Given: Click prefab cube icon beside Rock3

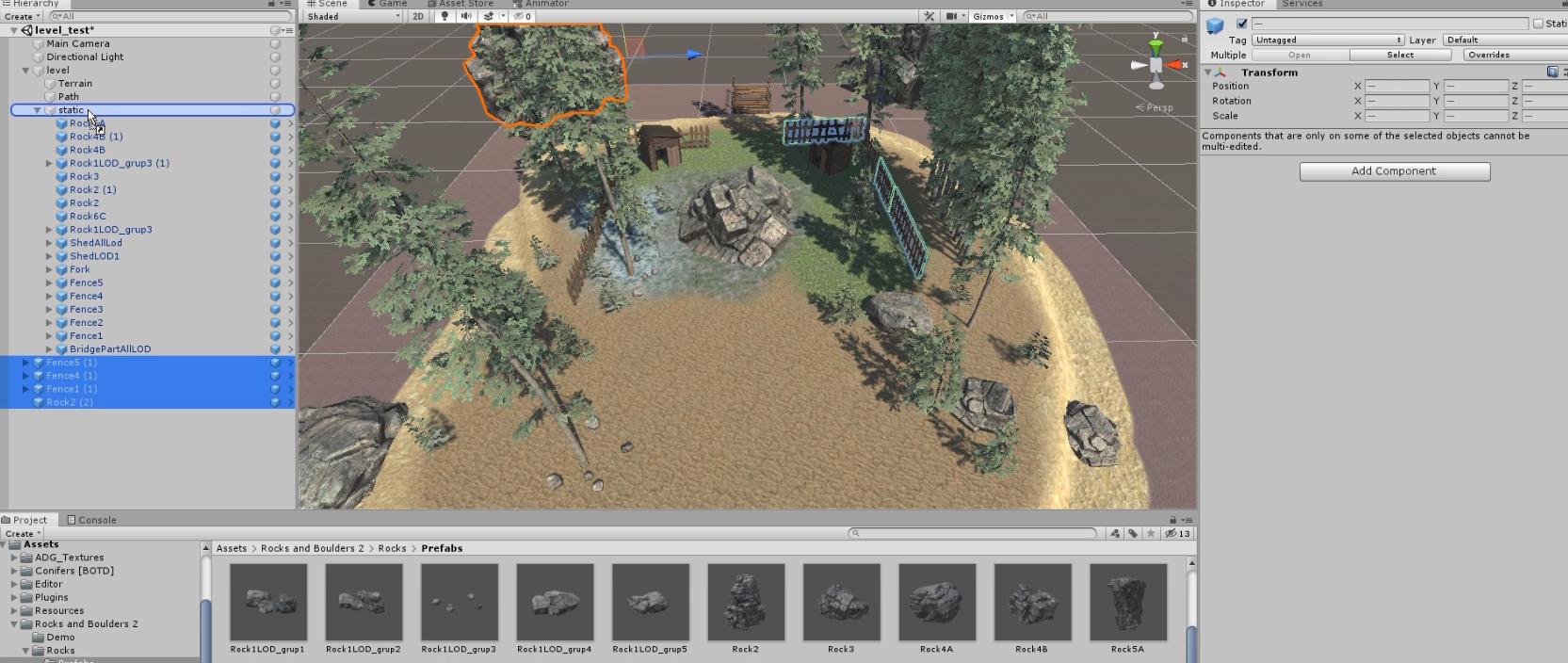Looking at the screenshot, I should 62,176.
